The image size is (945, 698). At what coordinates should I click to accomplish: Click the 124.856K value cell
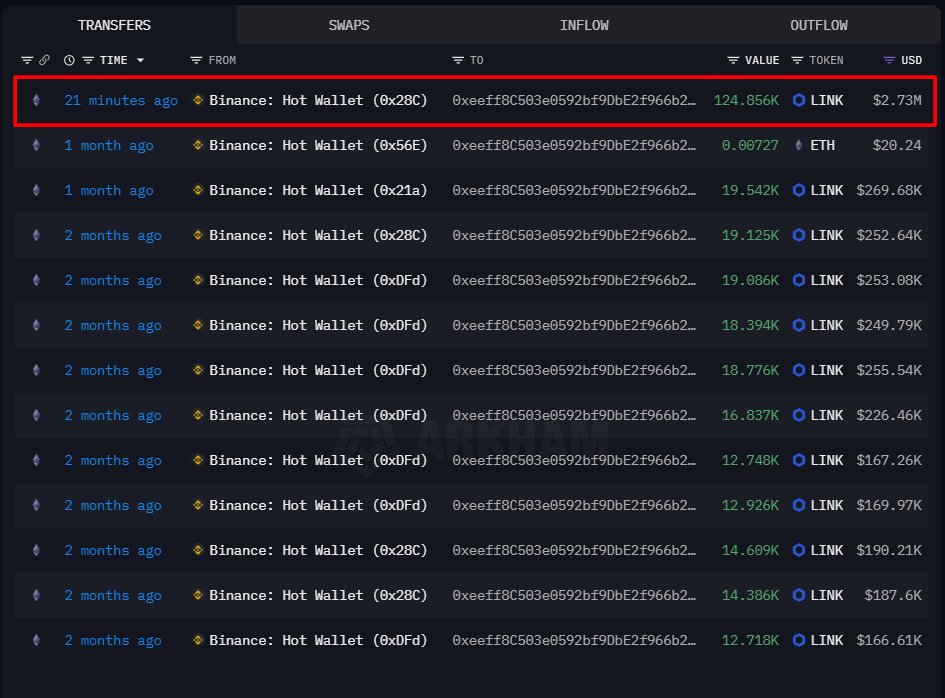click(x=746, y=100)
